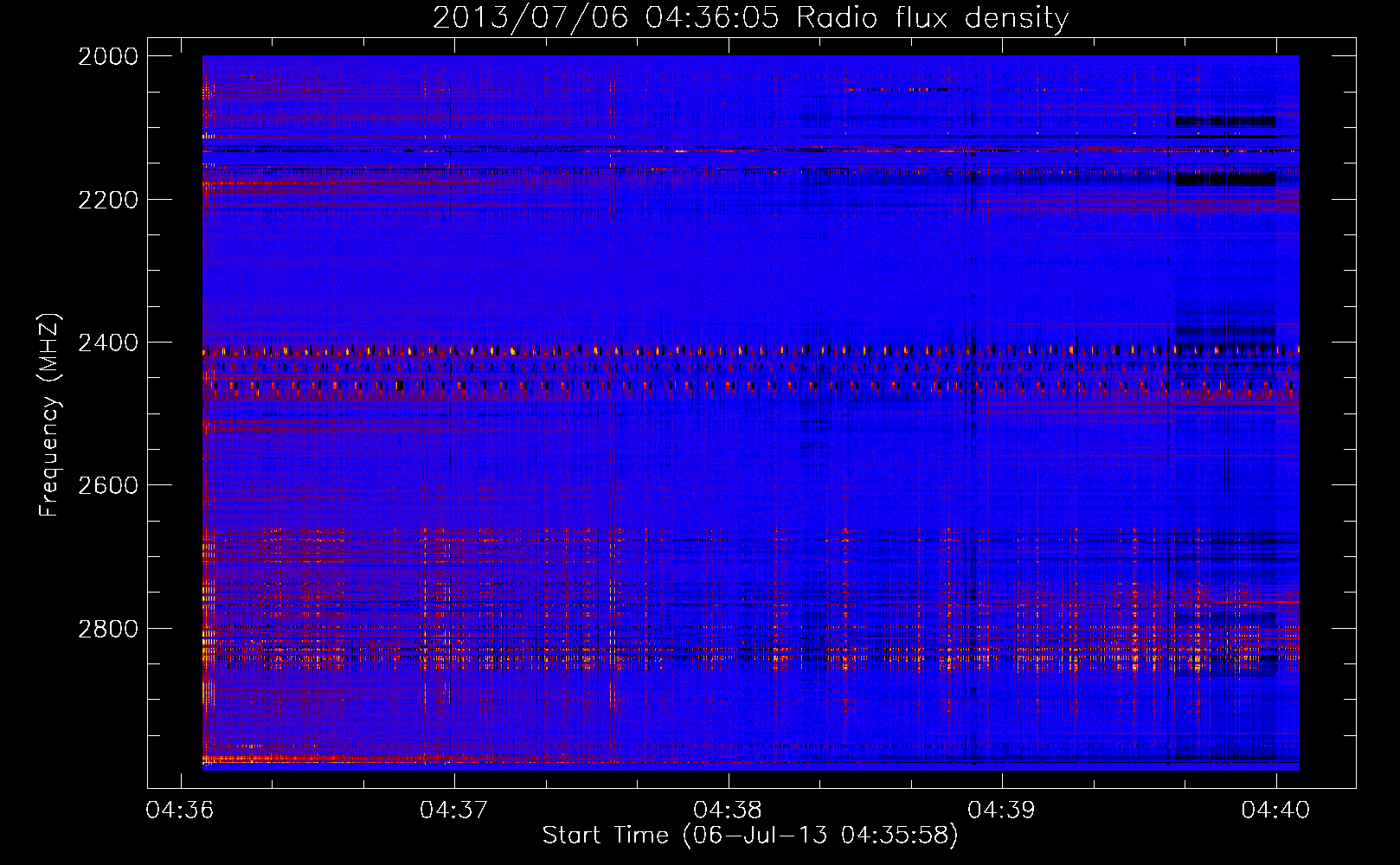Click the '04:40' time axis label

[x=1275, y=810]
